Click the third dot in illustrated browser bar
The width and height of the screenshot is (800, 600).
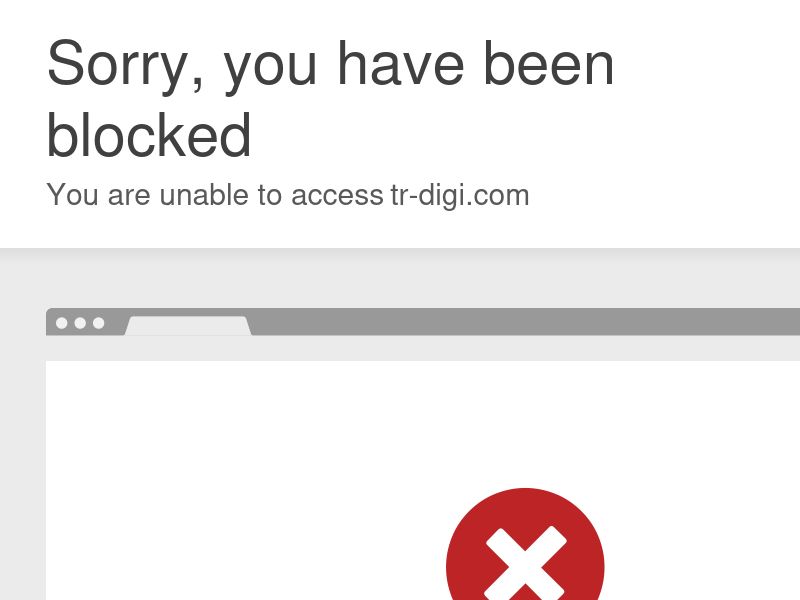(x=98, y=323)
